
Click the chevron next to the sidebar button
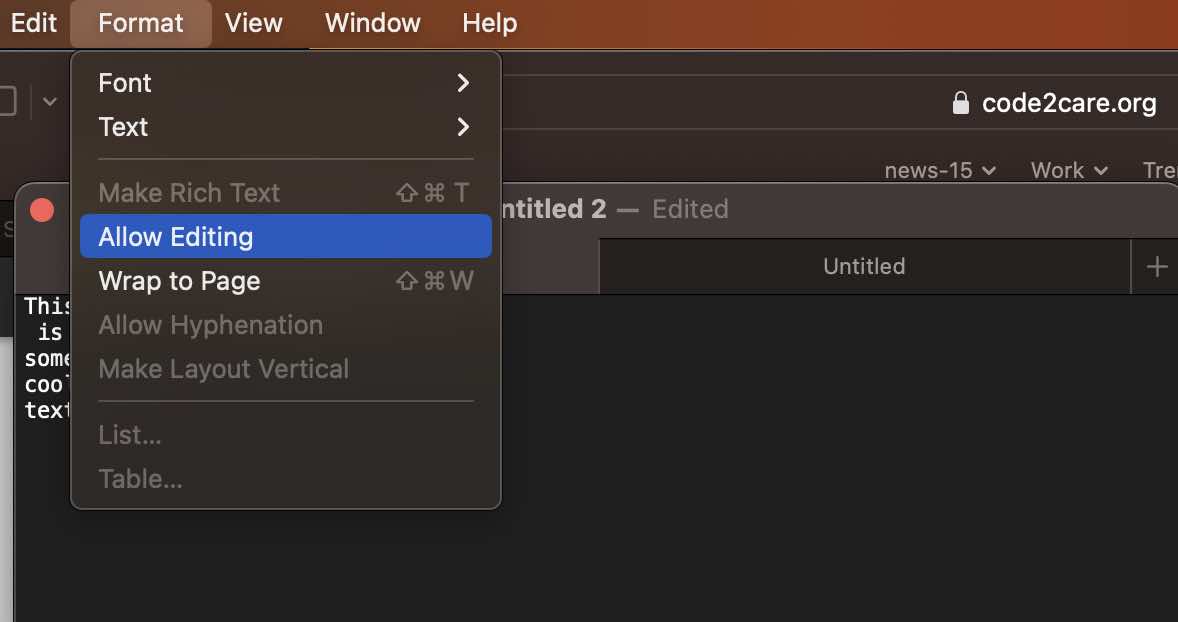[x=48, y=100]
